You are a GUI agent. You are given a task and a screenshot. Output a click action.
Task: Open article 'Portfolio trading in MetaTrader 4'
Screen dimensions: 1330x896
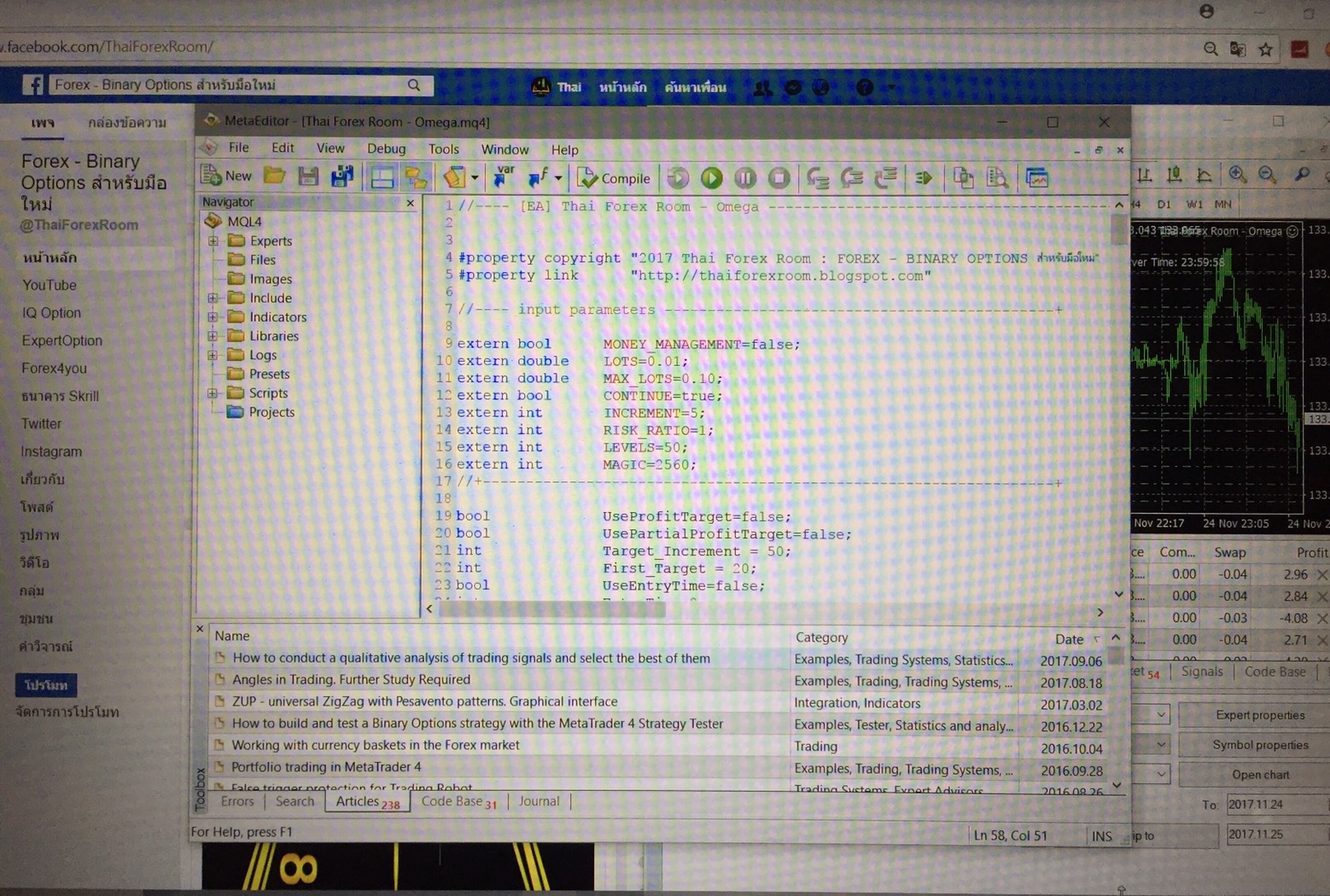pos(326,767)
